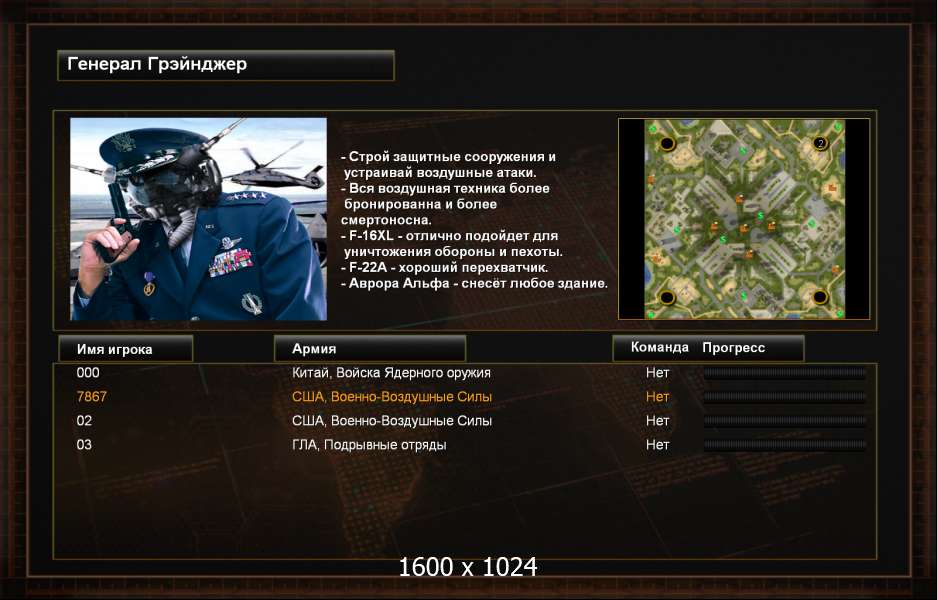The height and width of the screenshot is (600, 937).
Task: Click the "Армия" column header
Action: pos(369,348)
